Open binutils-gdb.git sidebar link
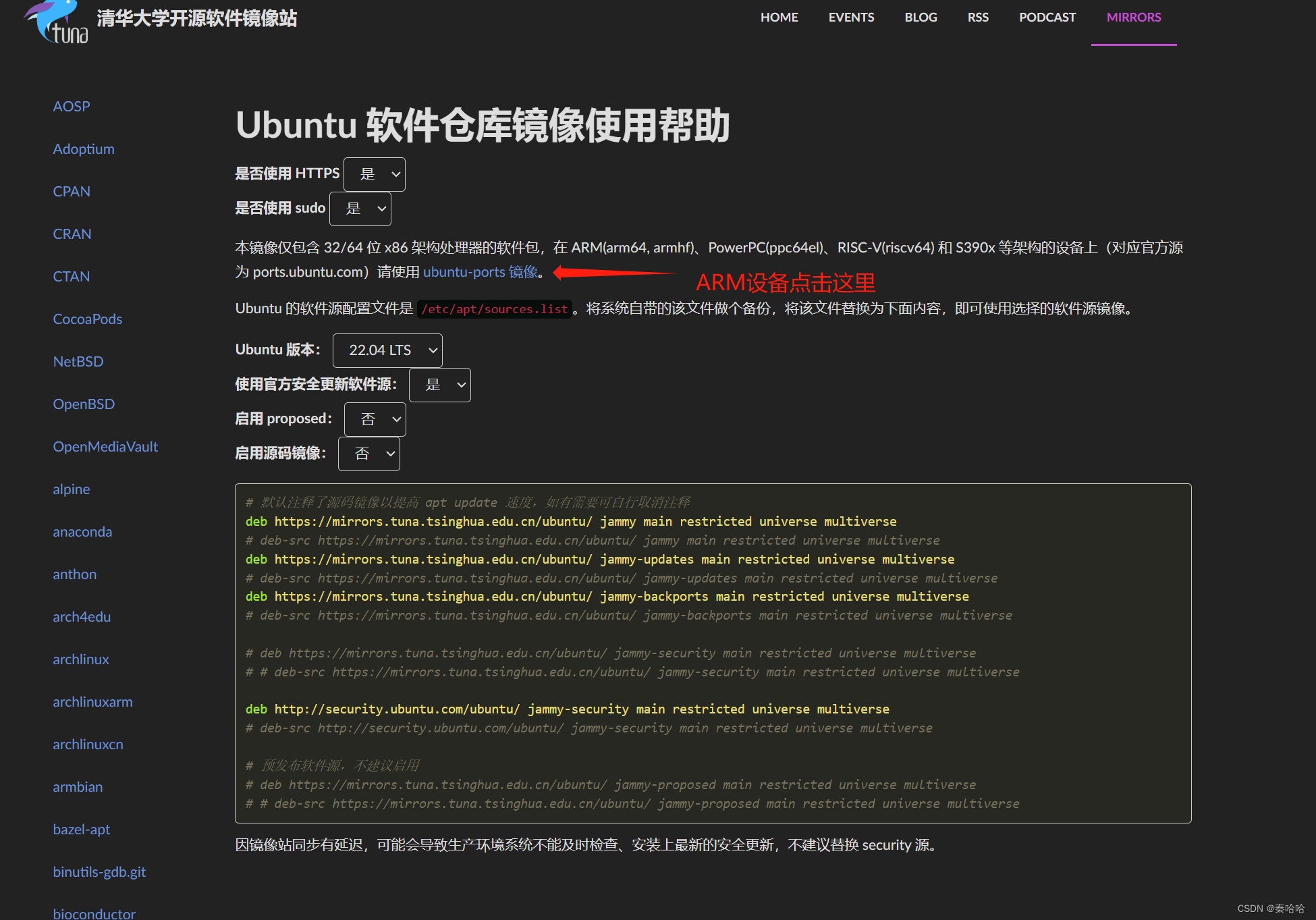 99,872
